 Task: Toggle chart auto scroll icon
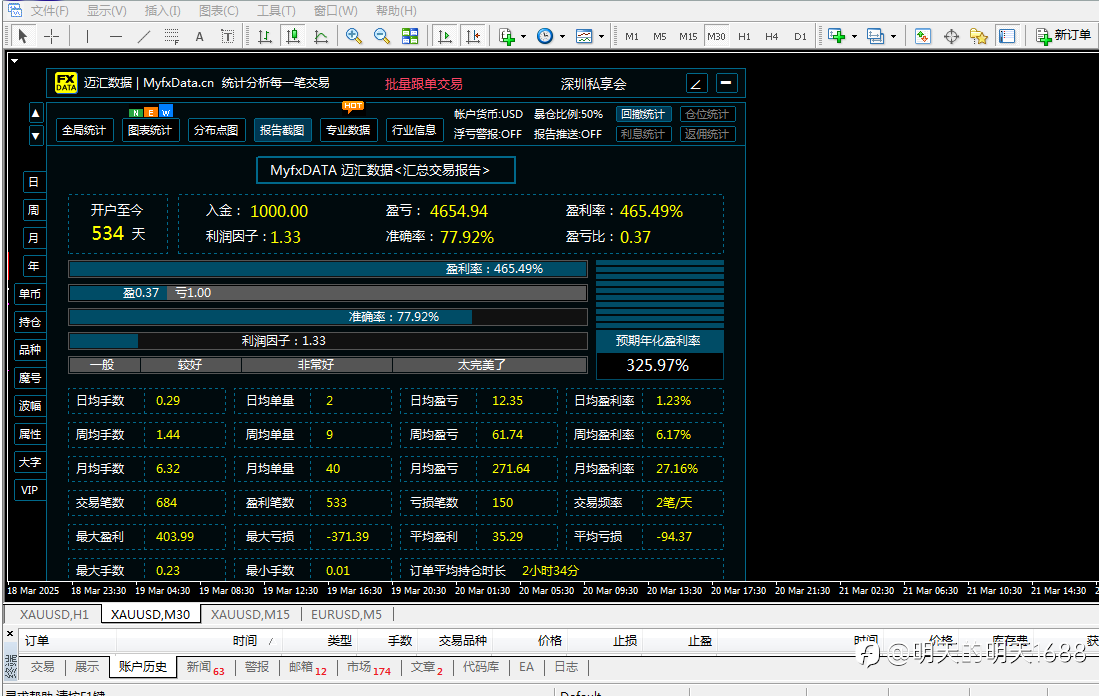click(x=444, y=36)
